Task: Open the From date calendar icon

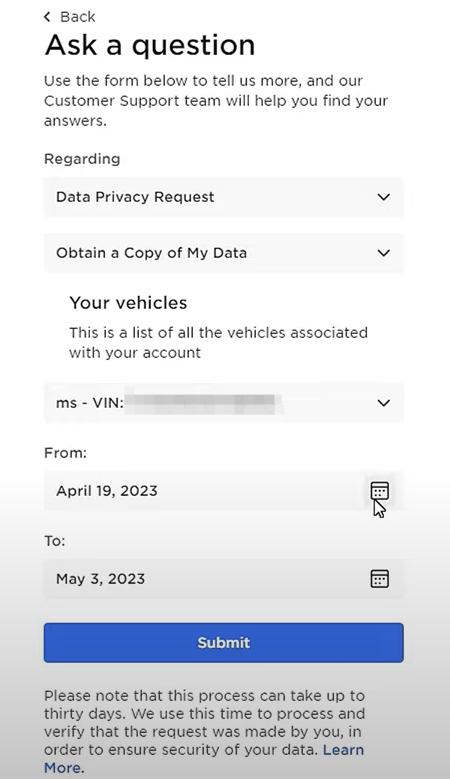Action: coord(379,491)
